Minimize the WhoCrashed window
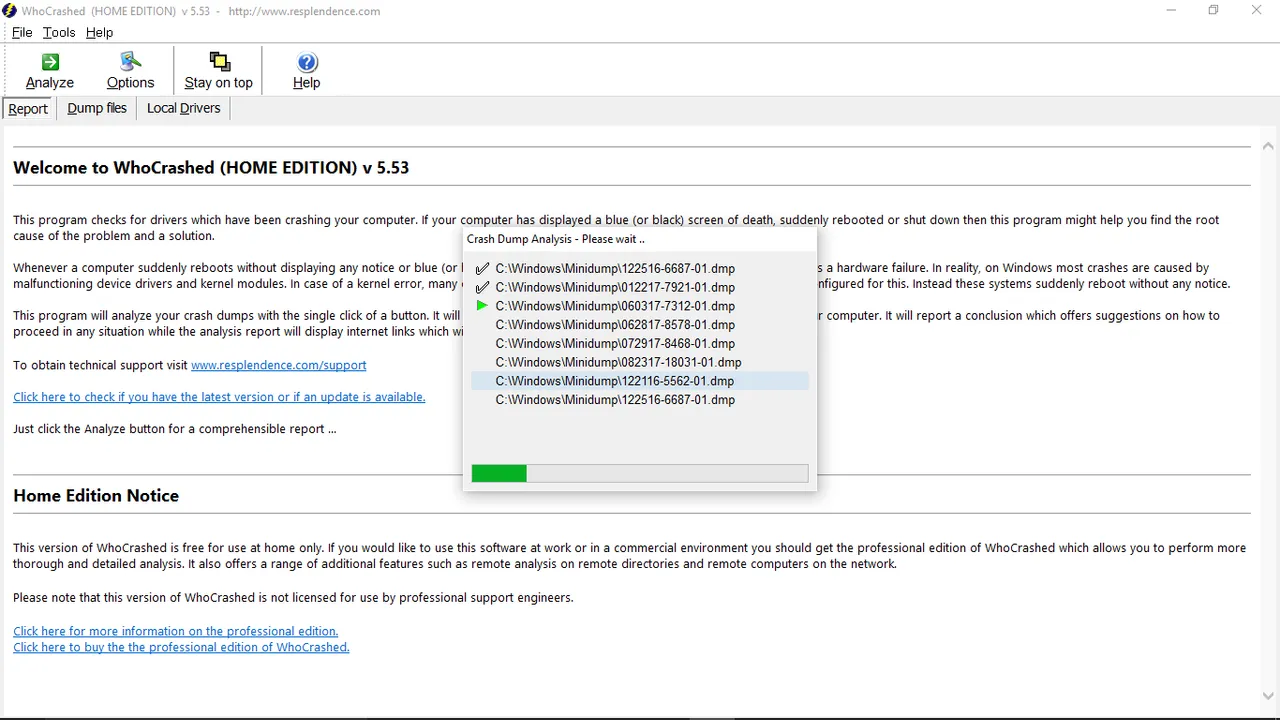Screen dimensions: 1280x720 (x=1170, y=11)
